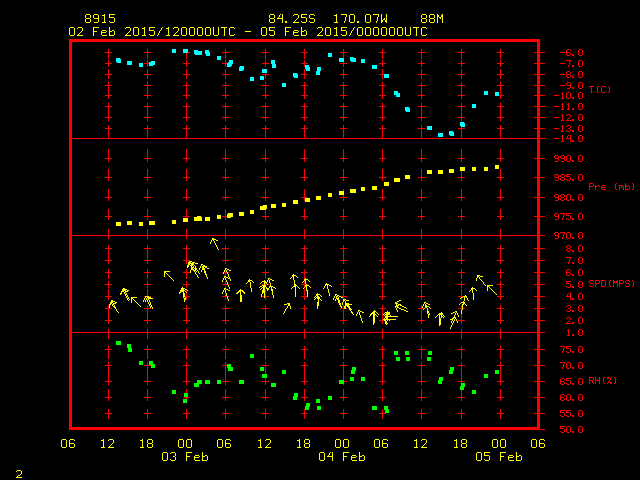Click the 970.0 pressure axis value
The width and height of the screenshot is (640, 480).
click(x=569, y=236)
